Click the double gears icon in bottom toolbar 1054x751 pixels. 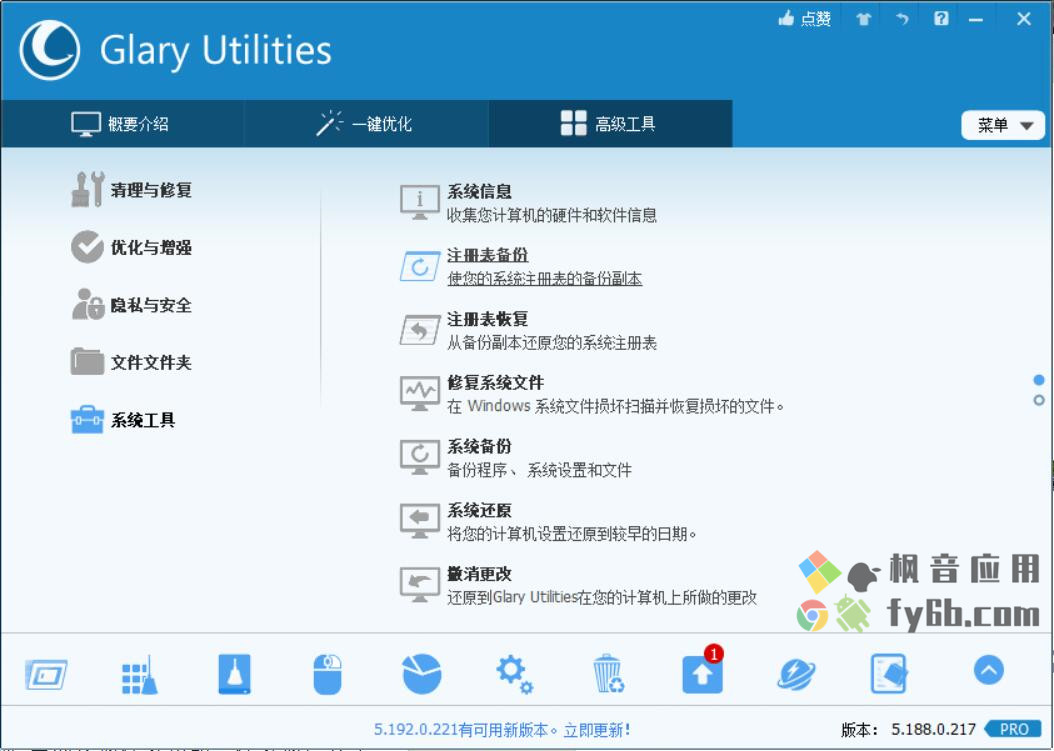[x=515, y=674]
